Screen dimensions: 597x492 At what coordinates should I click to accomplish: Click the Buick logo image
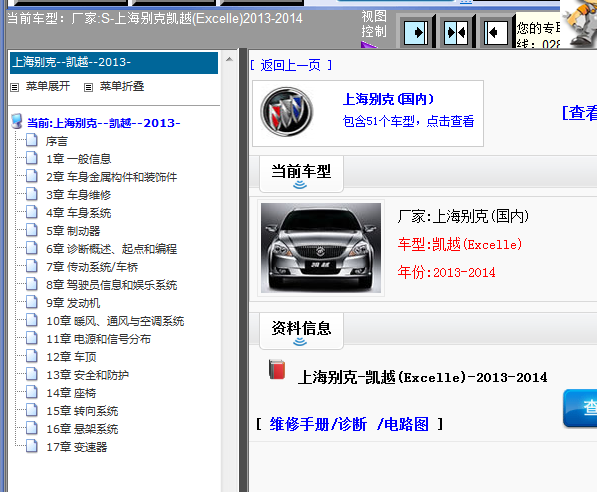[287, 112]
